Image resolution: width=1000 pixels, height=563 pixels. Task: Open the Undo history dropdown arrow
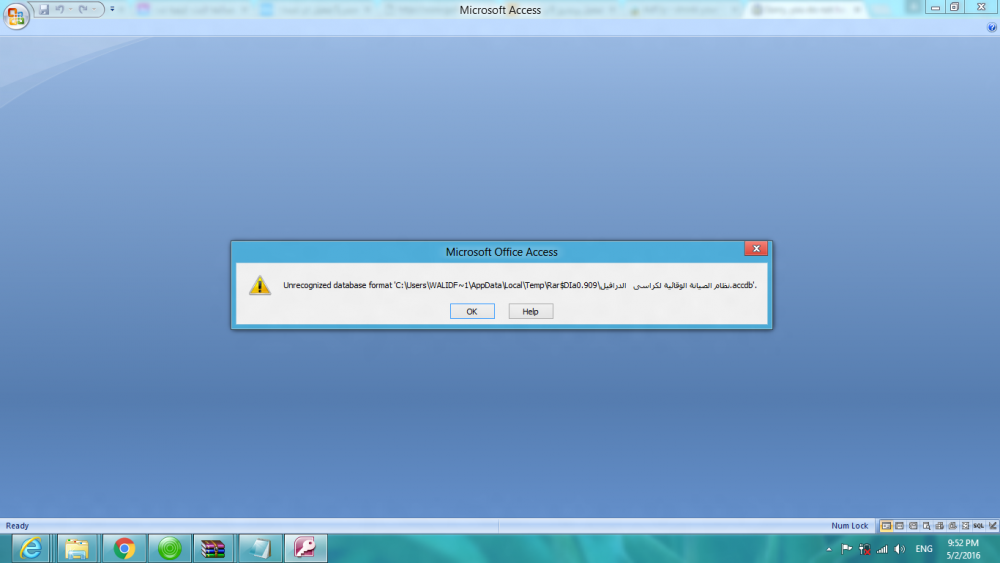pyautogui.click(x=70, y=10)
